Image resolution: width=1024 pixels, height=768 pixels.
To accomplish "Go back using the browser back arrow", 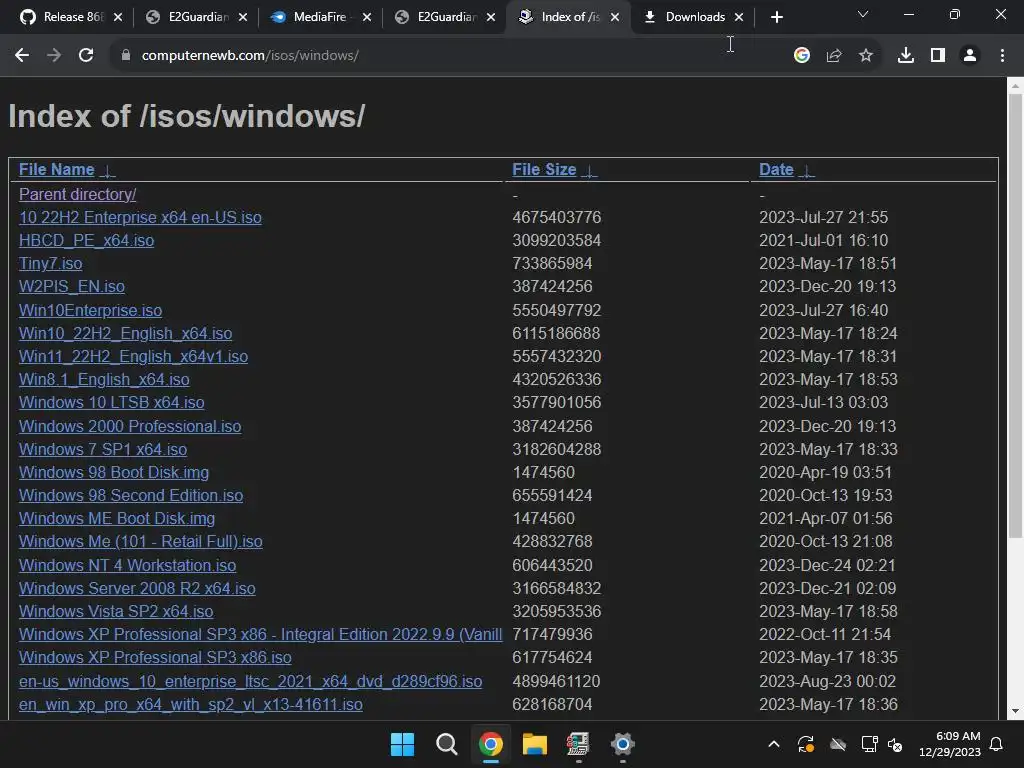I will coord(22,56).
